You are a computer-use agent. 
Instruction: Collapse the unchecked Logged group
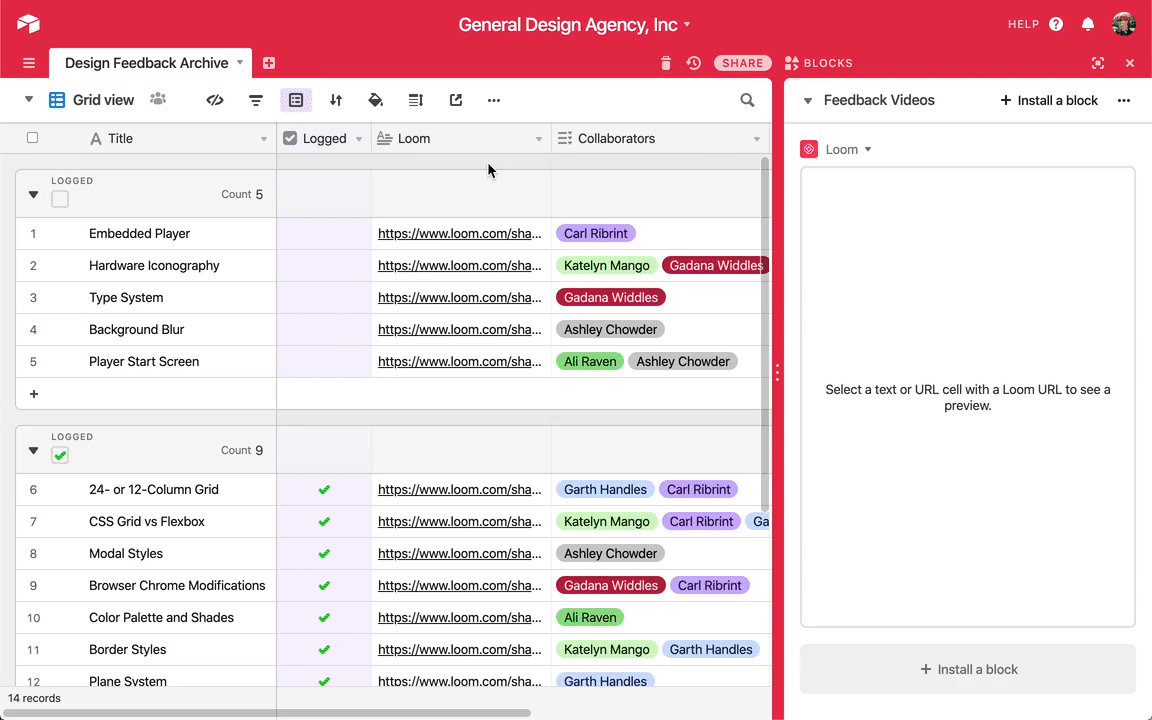tap(33, 195)
